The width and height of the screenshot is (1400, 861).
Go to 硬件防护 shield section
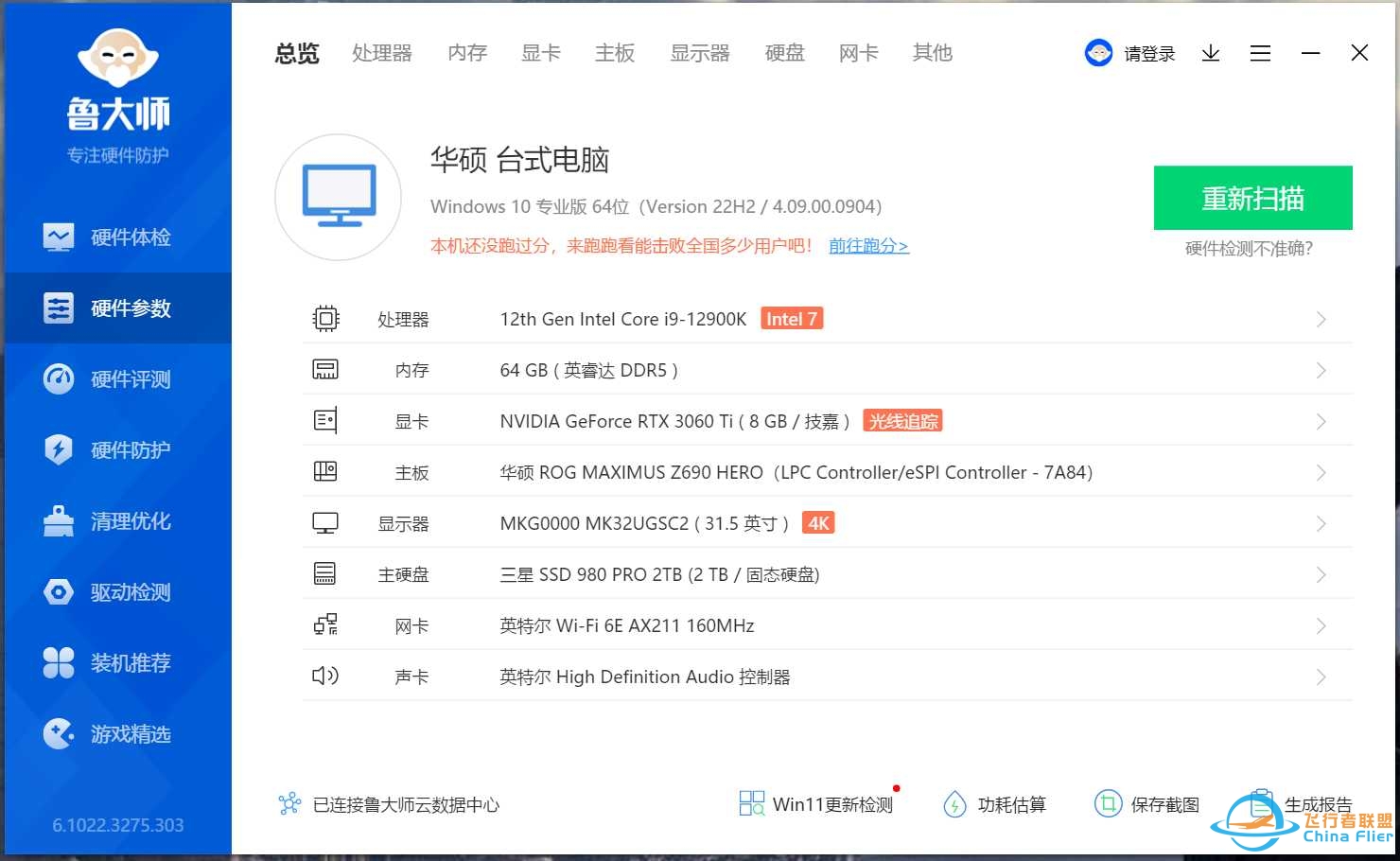click(117, 450)
